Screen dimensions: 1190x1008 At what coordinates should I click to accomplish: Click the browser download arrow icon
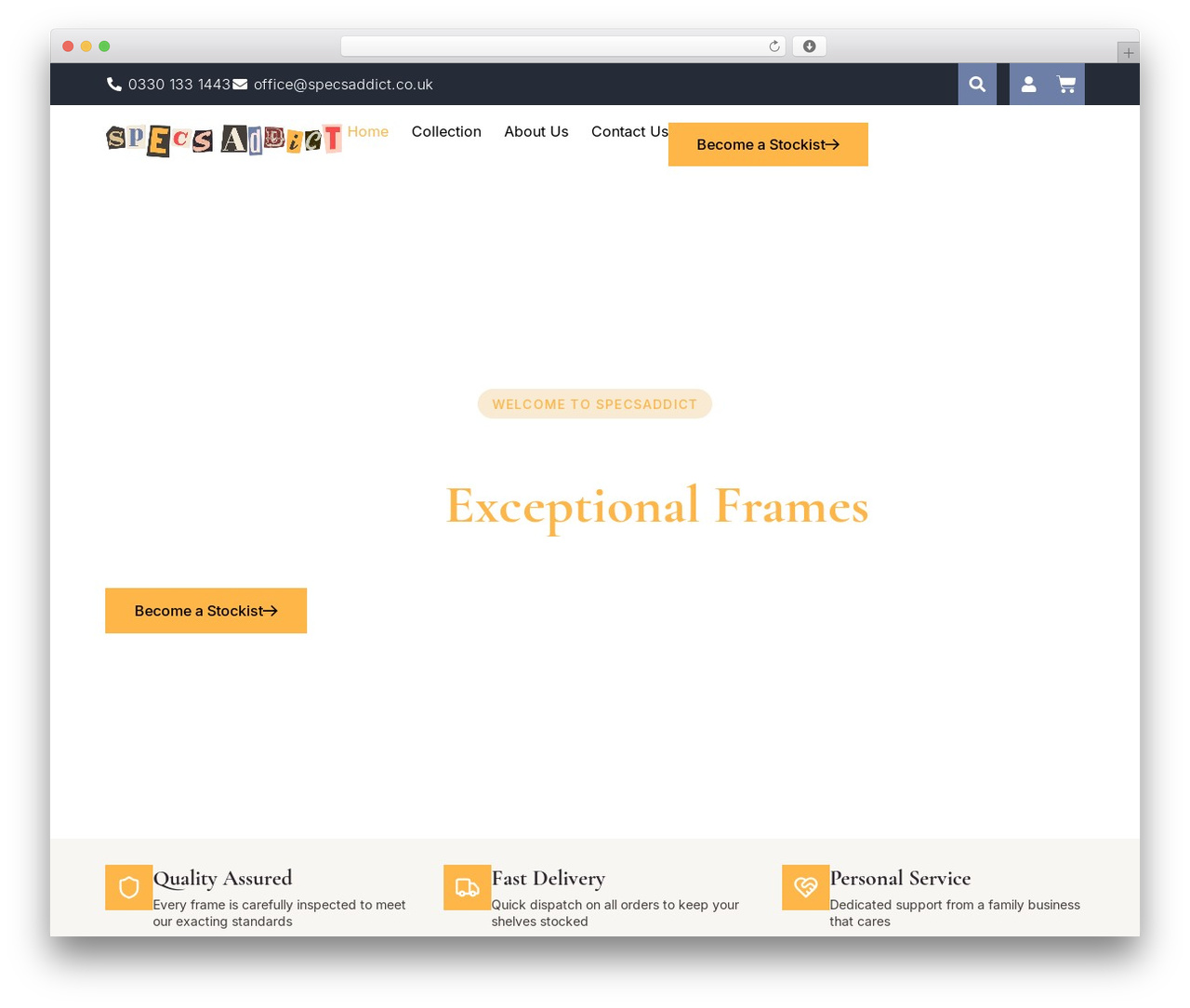click(810, 46)
